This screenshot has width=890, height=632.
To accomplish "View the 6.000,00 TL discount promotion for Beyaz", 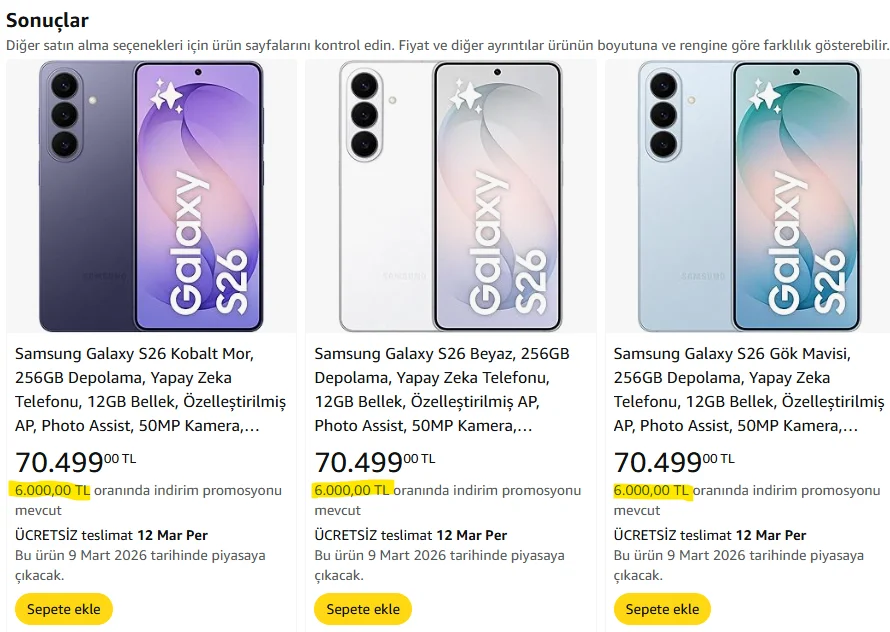I will tap(351, 491).
